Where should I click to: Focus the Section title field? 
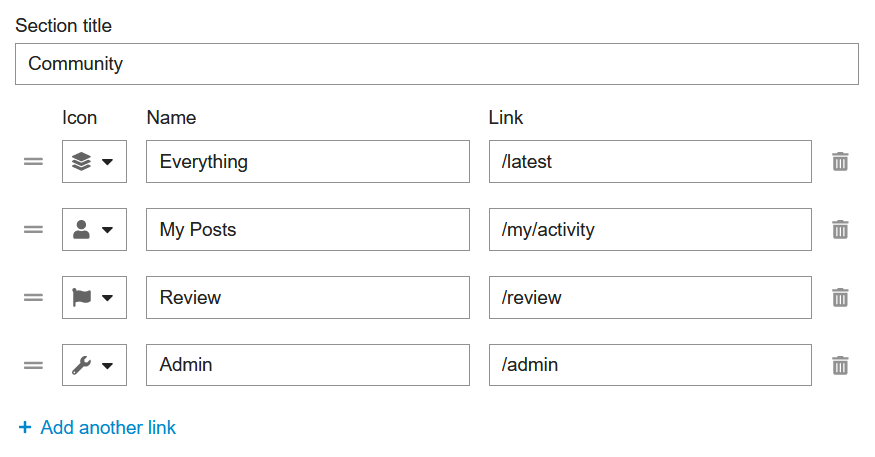pyautogui.click(x=436, y=64)
